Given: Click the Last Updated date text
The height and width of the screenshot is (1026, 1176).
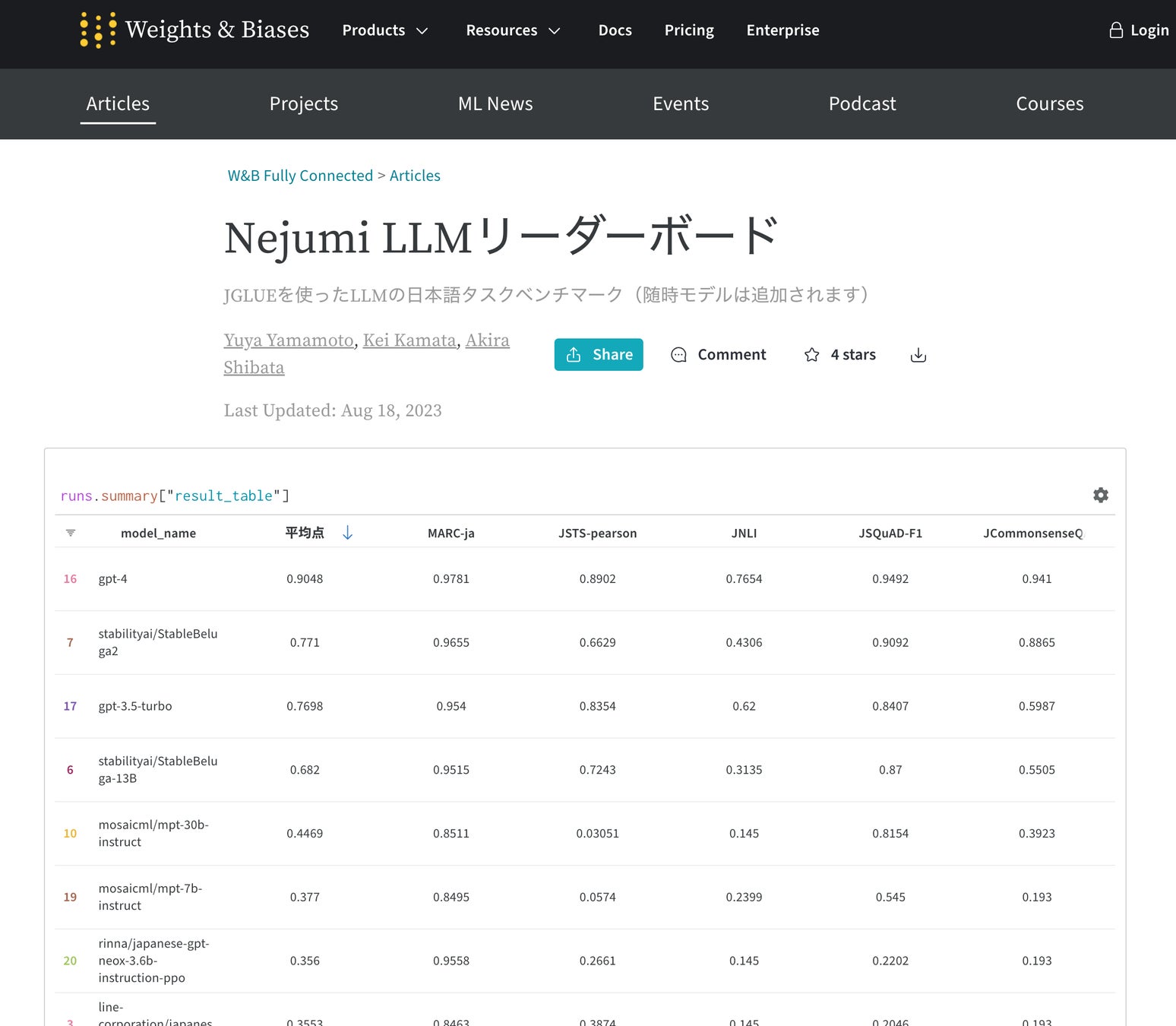Looking at the screenshot, I should point(333,411).
